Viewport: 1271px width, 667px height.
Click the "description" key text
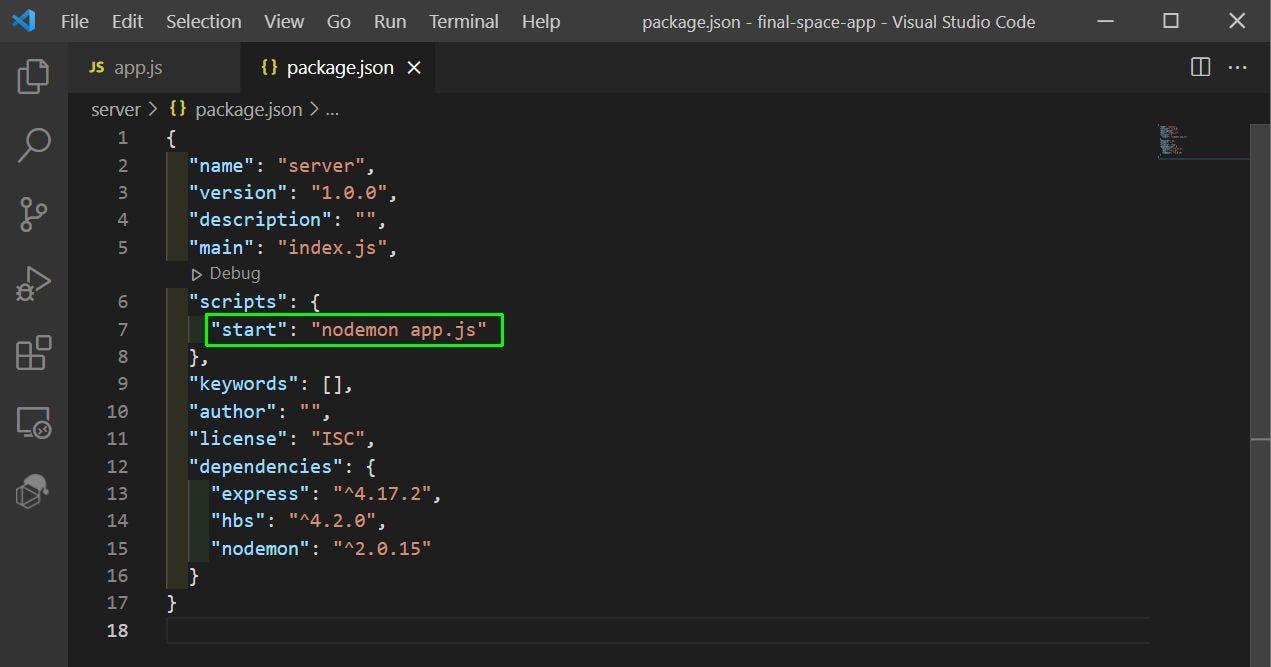(x=261, y=220)
